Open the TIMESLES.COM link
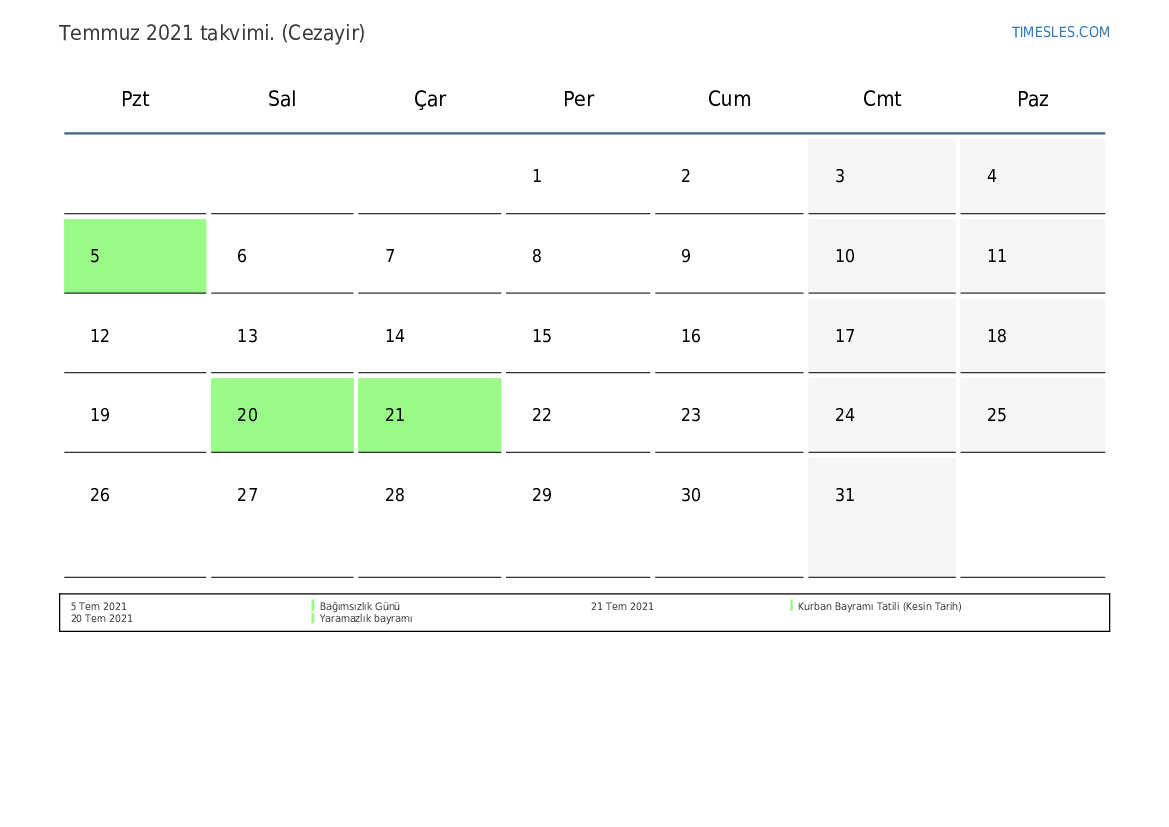 click(x=1060, y=32)
